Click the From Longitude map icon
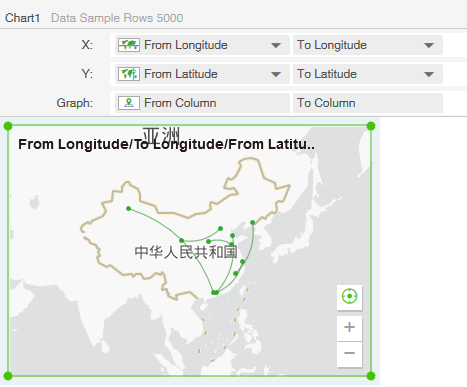467x387 pixels. (x=129, y=45)
